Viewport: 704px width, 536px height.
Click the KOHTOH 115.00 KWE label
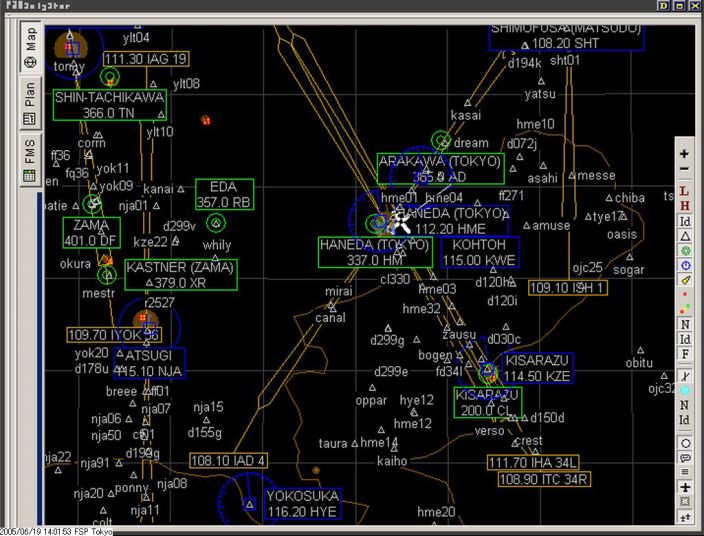pyautogui.click(x=480, y=252)
